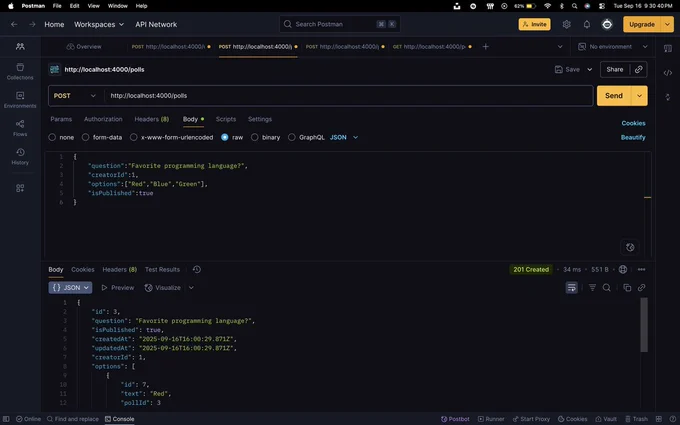Open the Cookies link under Send
Viewport: 680px width, 425px height.
tap(633, 123)
